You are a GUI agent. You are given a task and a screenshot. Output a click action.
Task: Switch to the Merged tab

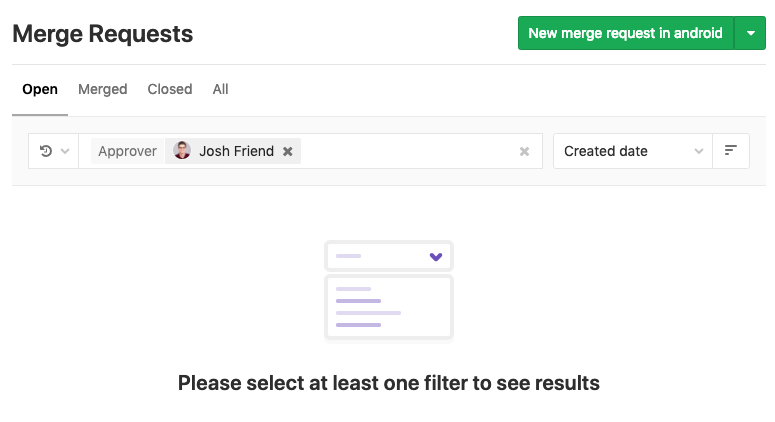click(x=103, y=89)
